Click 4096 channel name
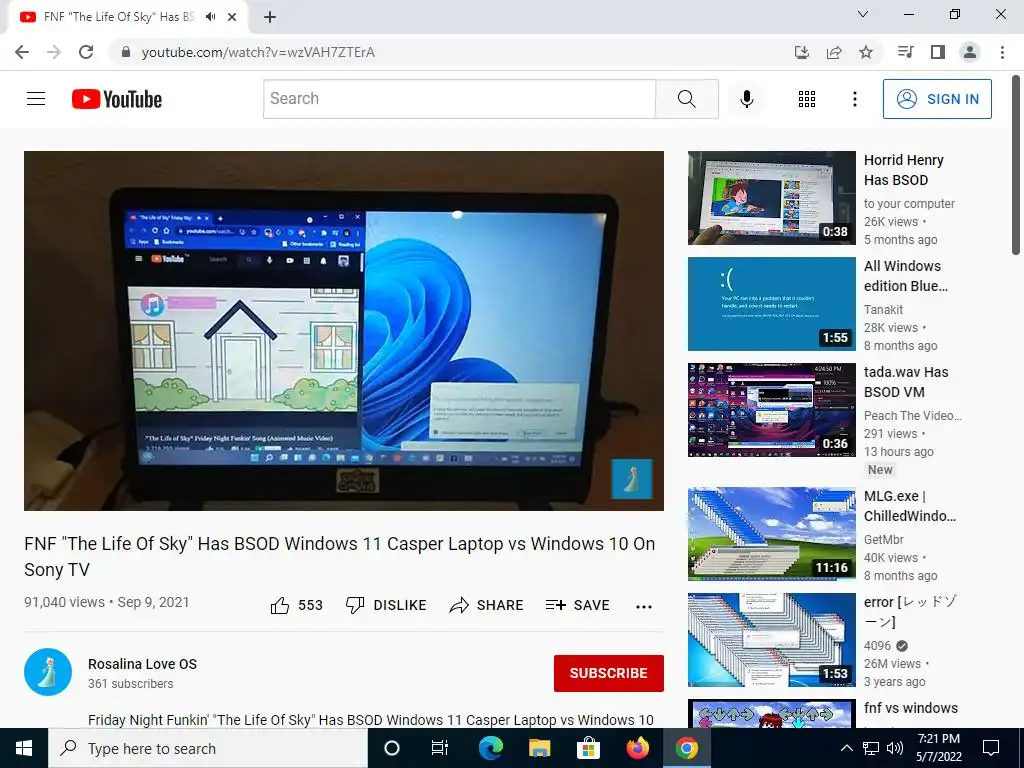1024x768 pixels. pyautogui.click(x=876, y=645)
